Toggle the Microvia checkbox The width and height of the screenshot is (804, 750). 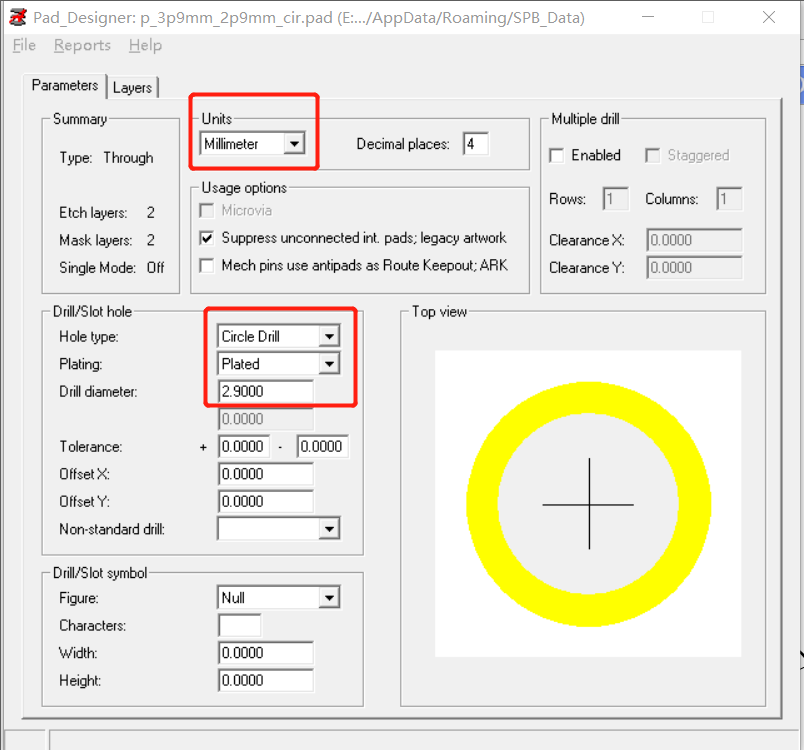(x=207, y=210)
